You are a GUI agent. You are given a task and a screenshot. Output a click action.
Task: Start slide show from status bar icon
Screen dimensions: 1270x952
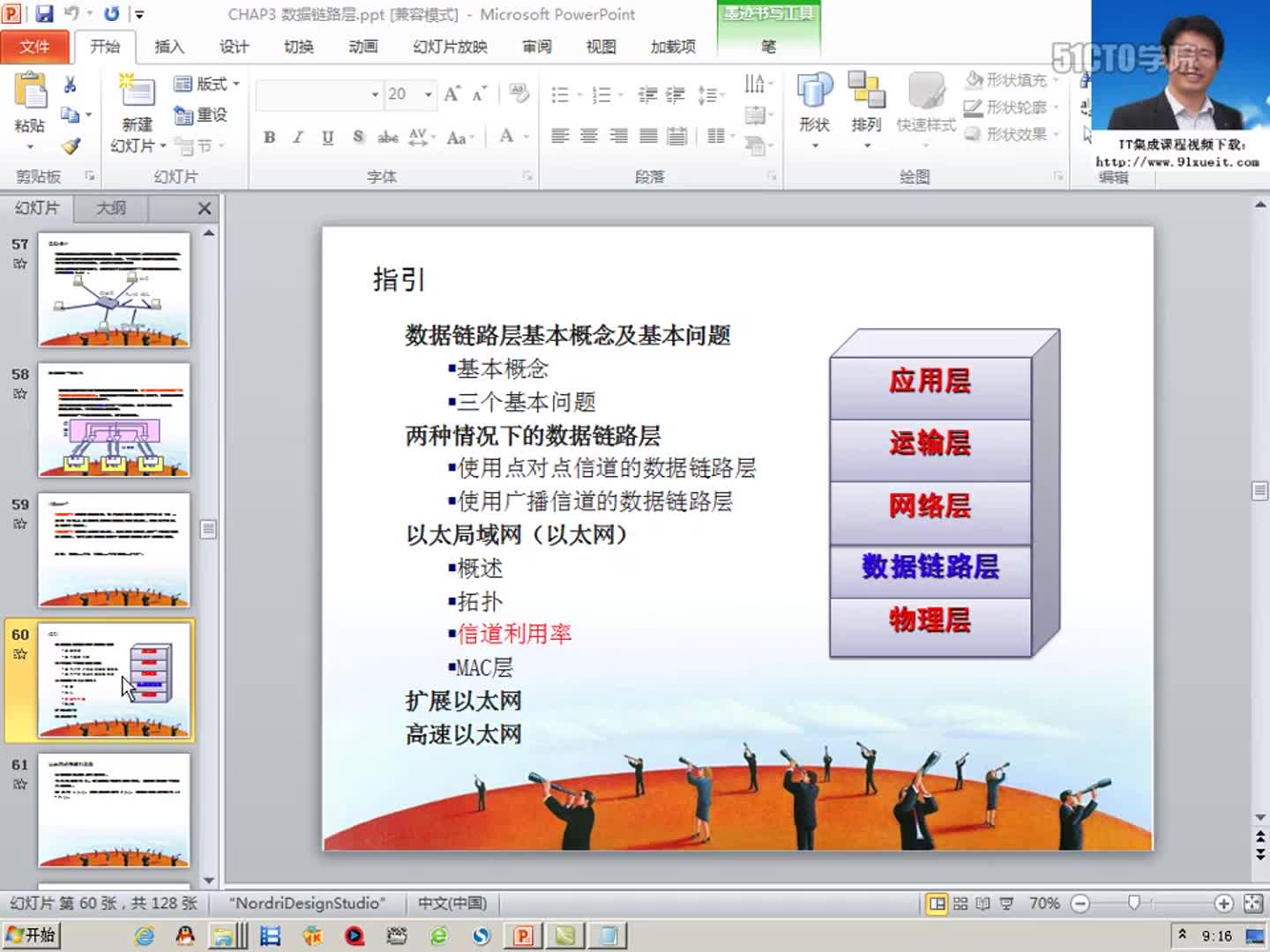click(x=1006, y=904)
